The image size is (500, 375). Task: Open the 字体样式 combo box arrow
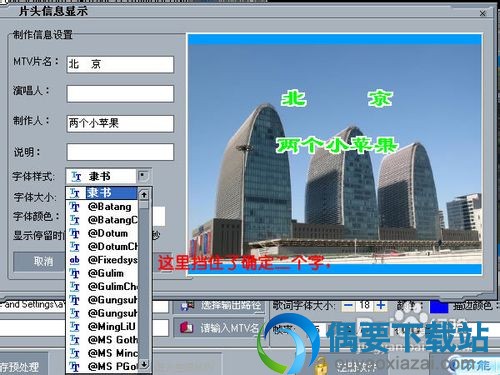143,176
